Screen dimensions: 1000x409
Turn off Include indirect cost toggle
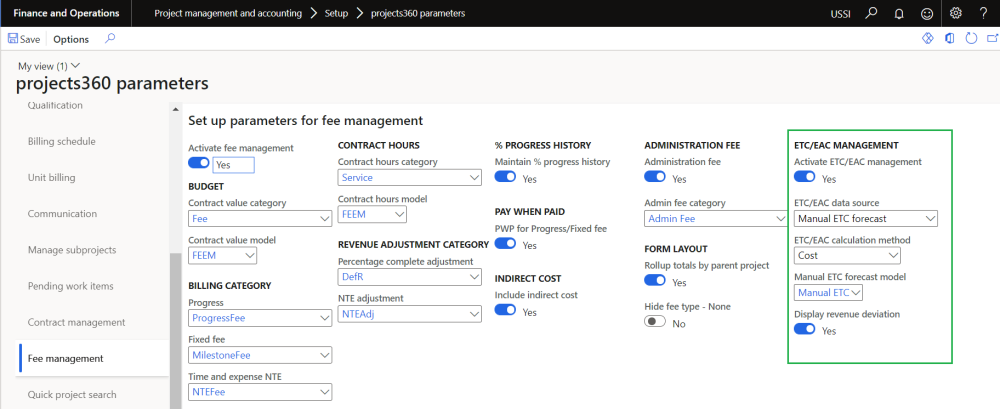click(x=506, y=311)
